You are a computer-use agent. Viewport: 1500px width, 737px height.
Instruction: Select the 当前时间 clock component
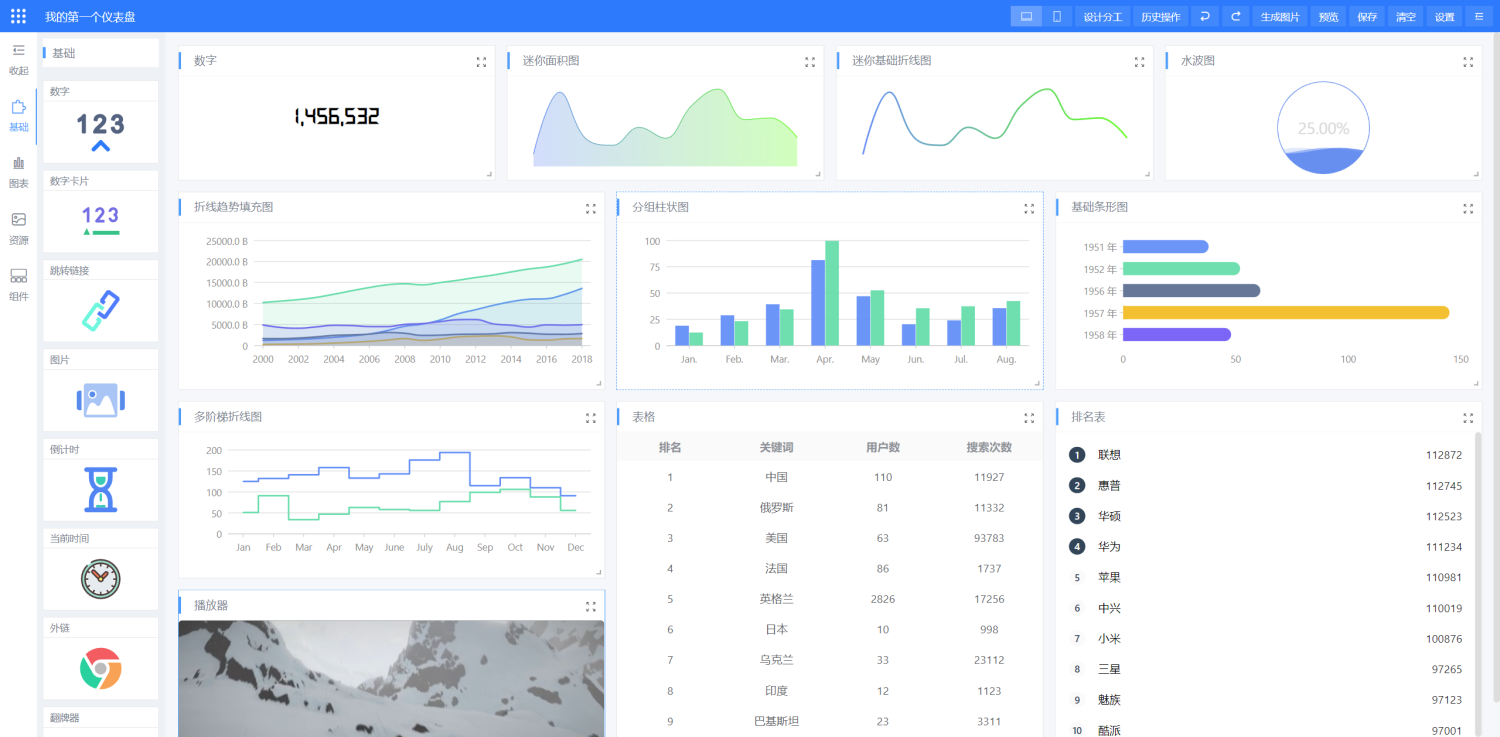[100, 579]
